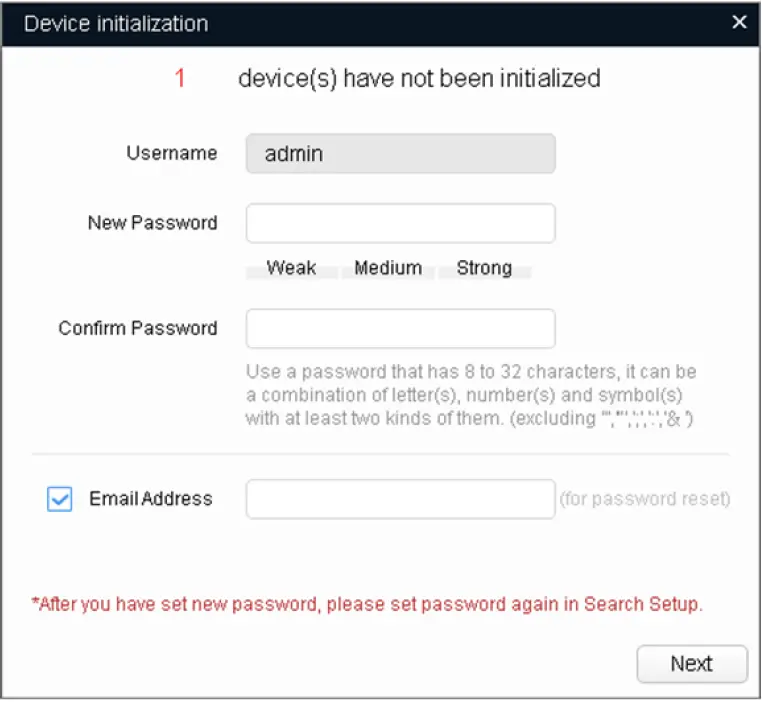Click the Username label
Viewport: 762px width, 702px height.
(x=171, y=153)
